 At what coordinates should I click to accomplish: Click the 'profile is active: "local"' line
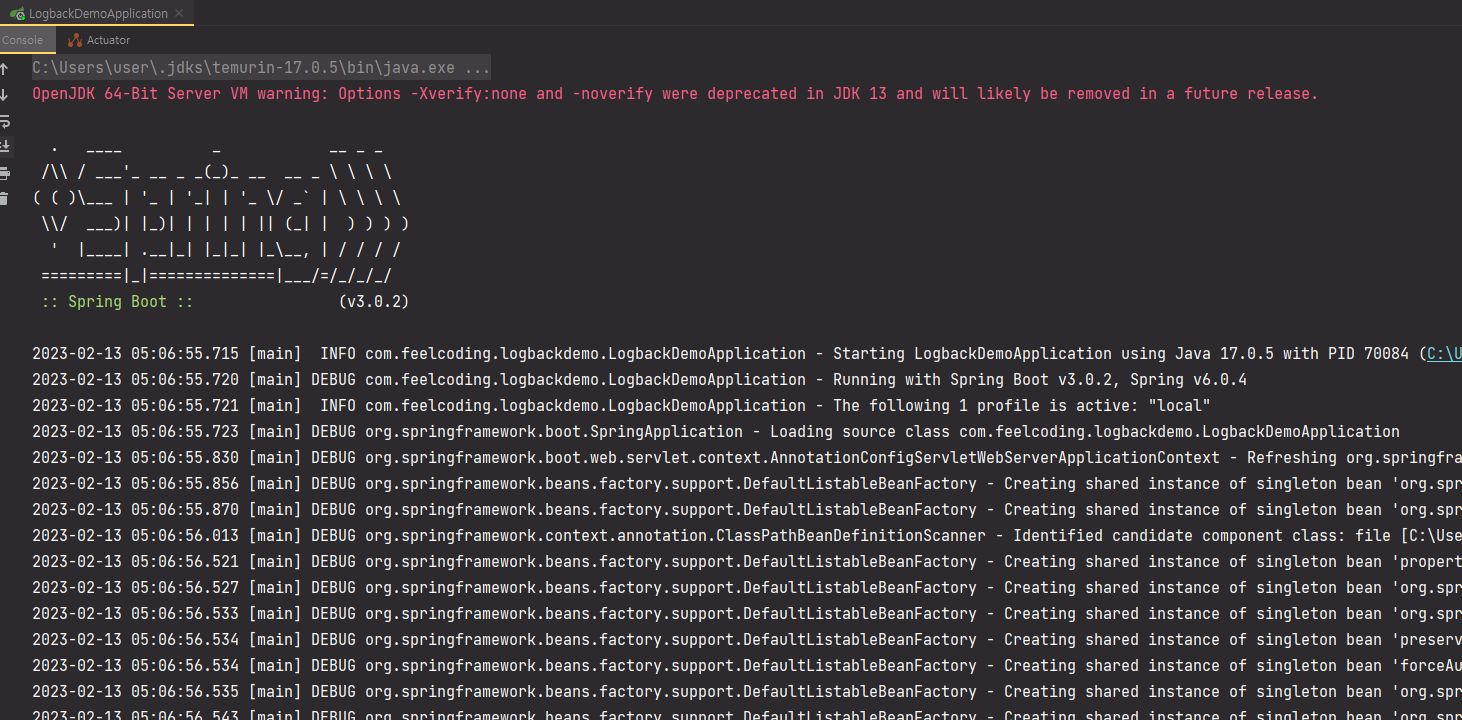click(x=622, y=405)
